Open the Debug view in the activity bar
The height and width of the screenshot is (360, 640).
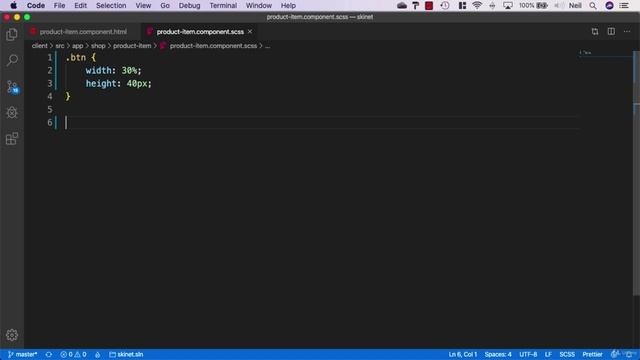click(x=12, y=113)
